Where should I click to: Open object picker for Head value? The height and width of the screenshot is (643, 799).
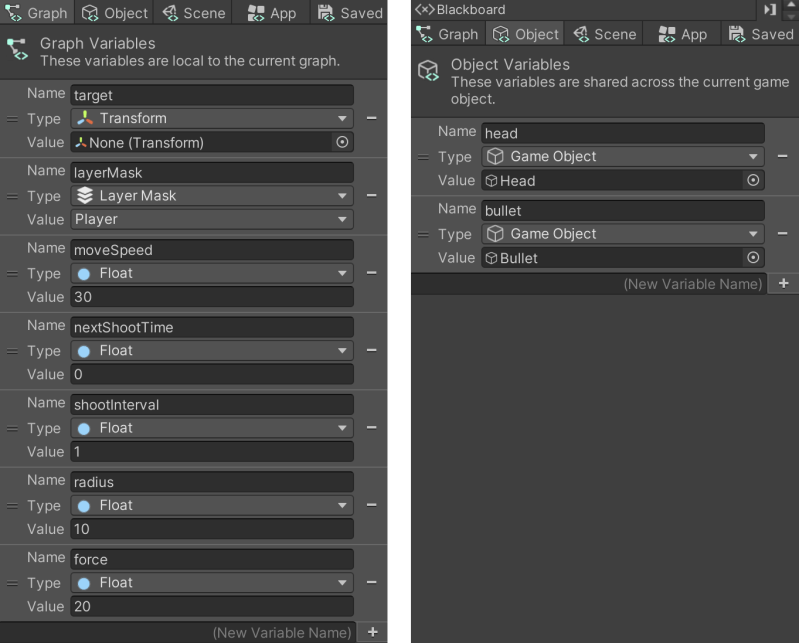tap(753, 180)
